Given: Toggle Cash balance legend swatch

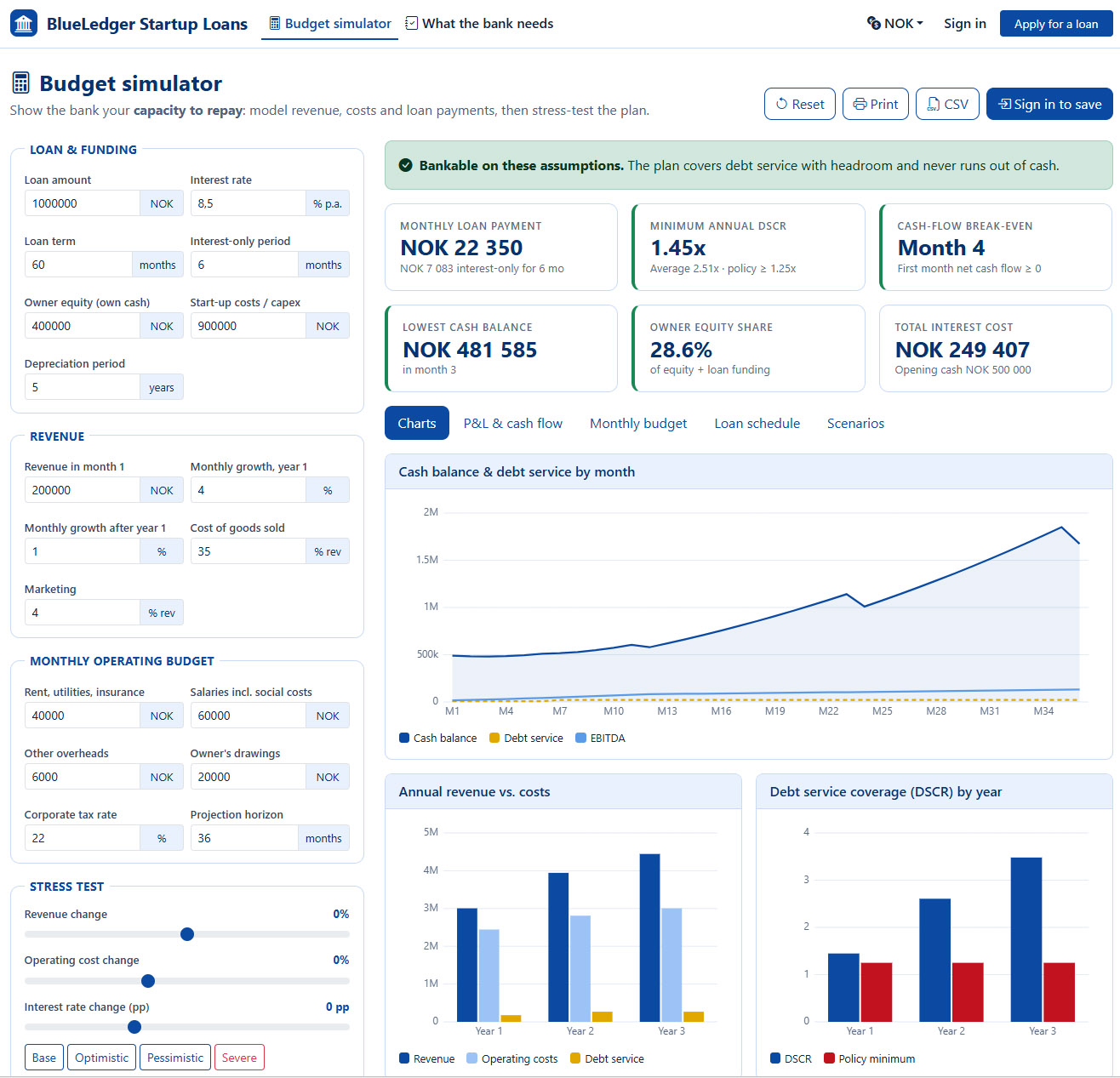Looking at the screenshot, I should [x=404, y=739].
